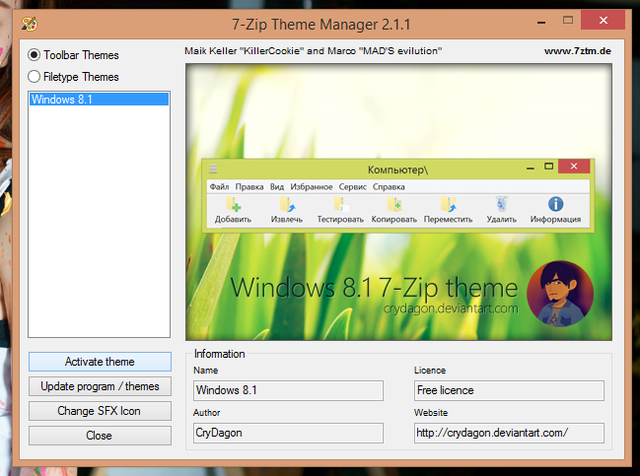Click the Избранное menu in the preview
The height and width of the screenshot is (476, 640).
tap(311, 187)
